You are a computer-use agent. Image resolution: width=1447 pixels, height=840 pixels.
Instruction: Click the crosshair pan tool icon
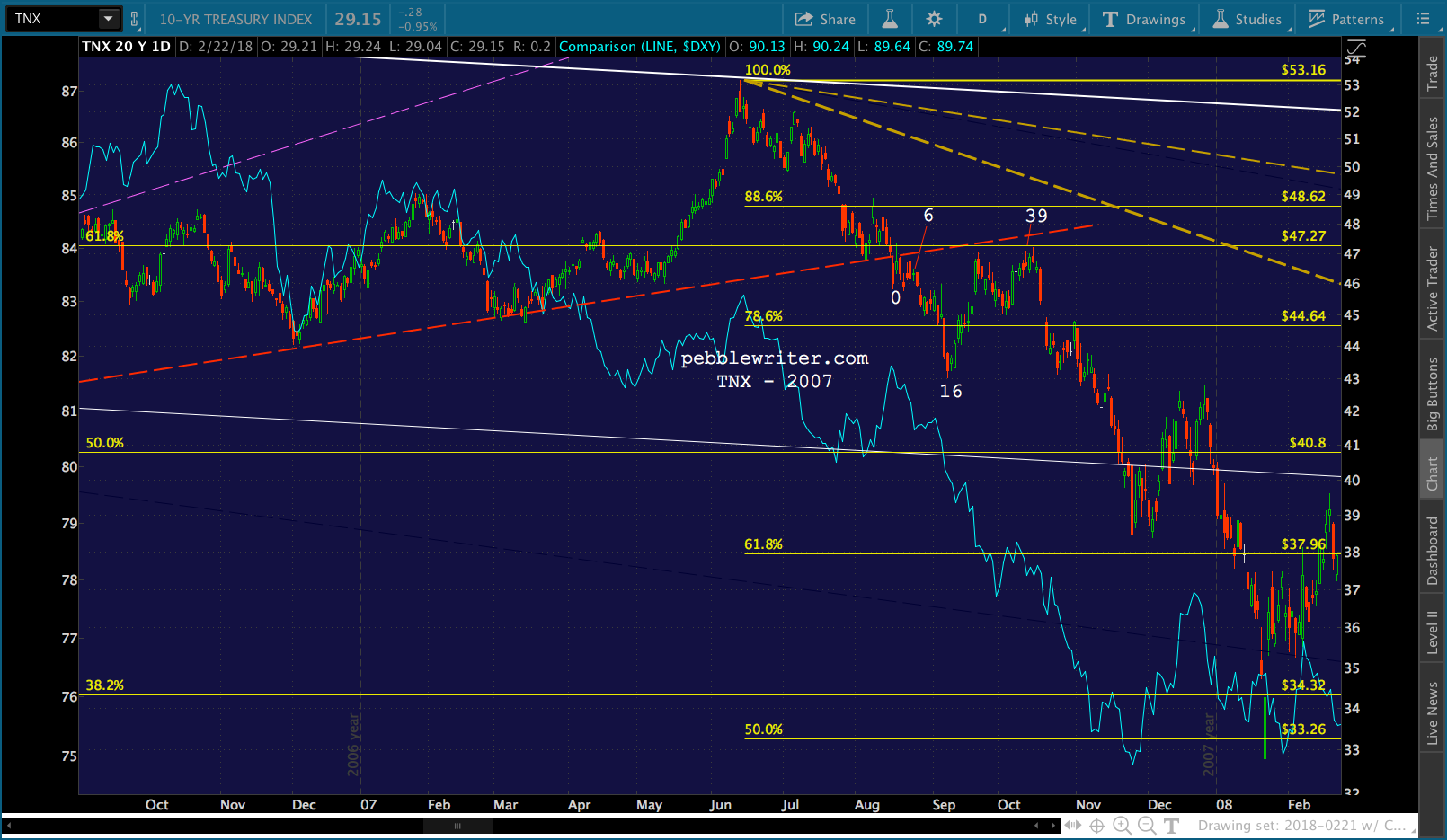coord(1097,826)
